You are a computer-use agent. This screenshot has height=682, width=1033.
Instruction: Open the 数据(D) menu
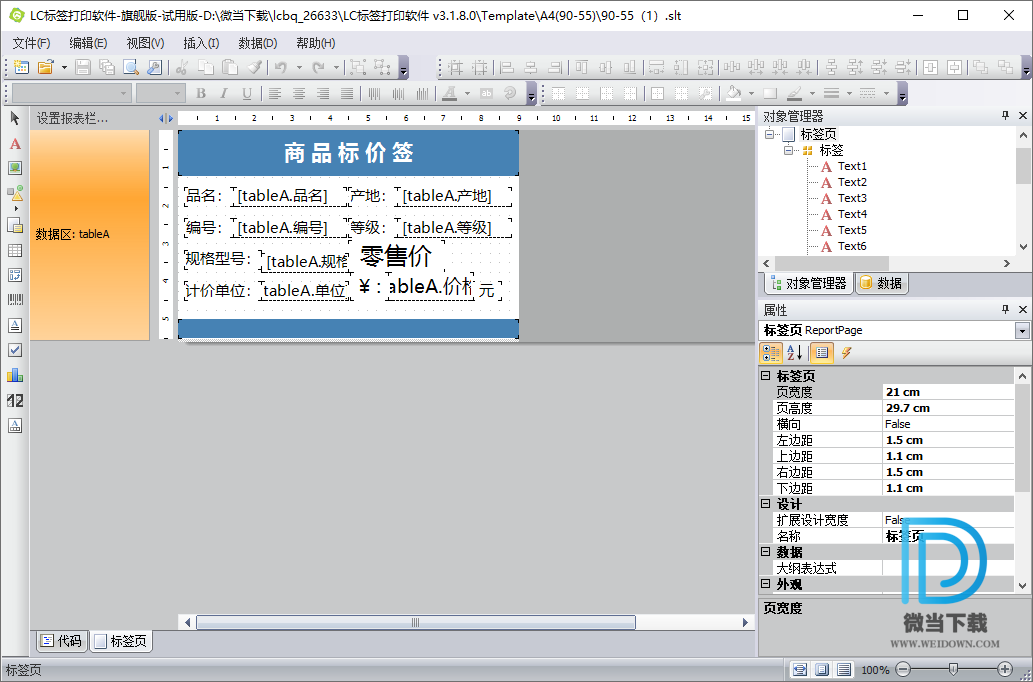coord(258,43)
